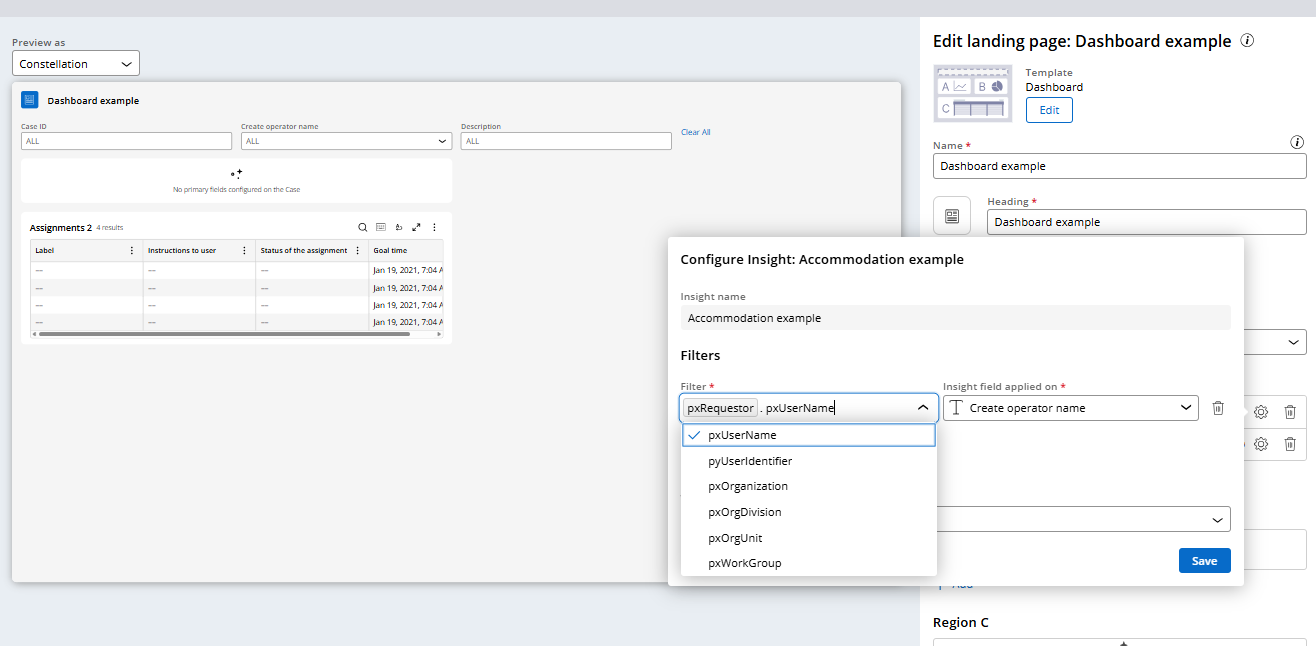Screen dimensions: 1316x646
Task: Open the Assignments table overflow menu
Action: 434,227
